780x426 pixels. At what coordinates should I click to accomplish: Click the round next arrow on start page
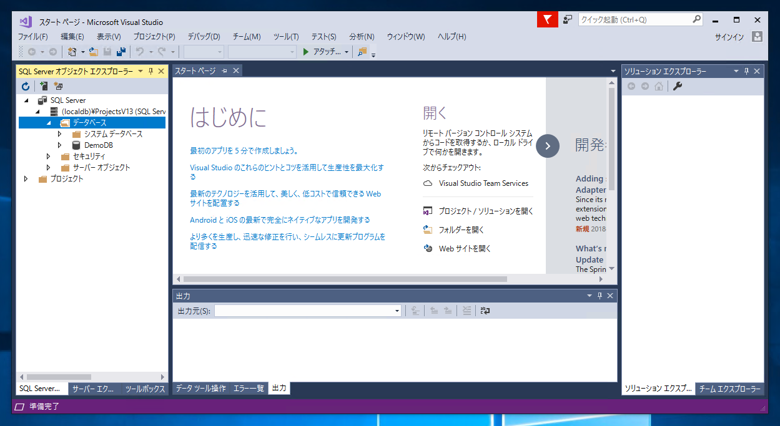[x=547, y=146]
